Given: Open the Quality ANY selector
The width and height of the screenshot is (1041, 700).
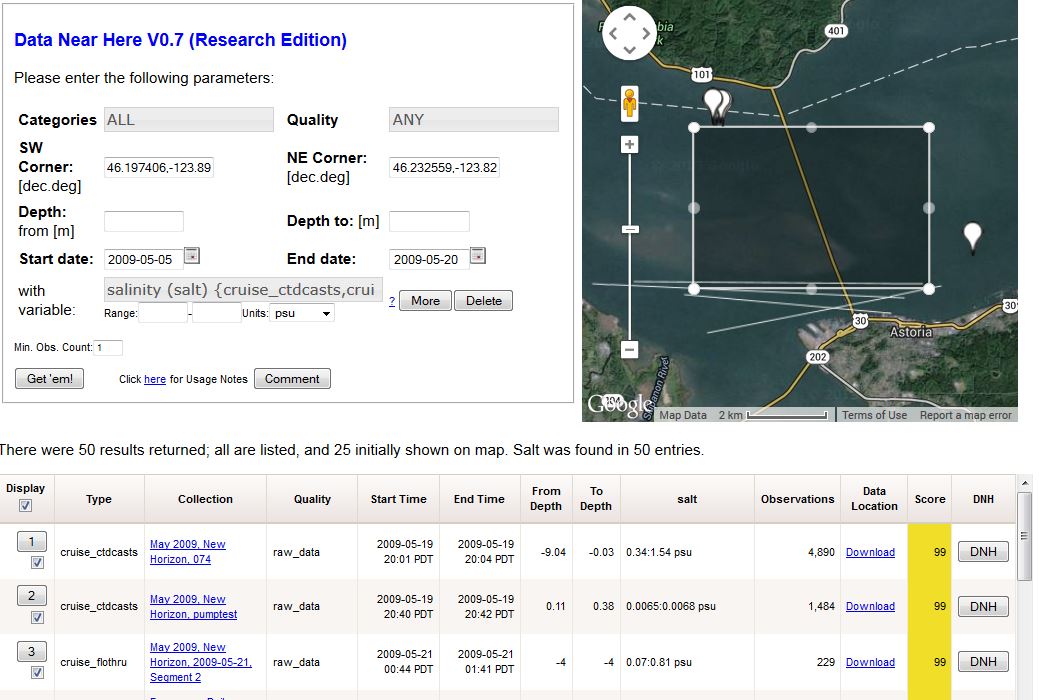Looking at the screenshot, I should coord(473,120).
